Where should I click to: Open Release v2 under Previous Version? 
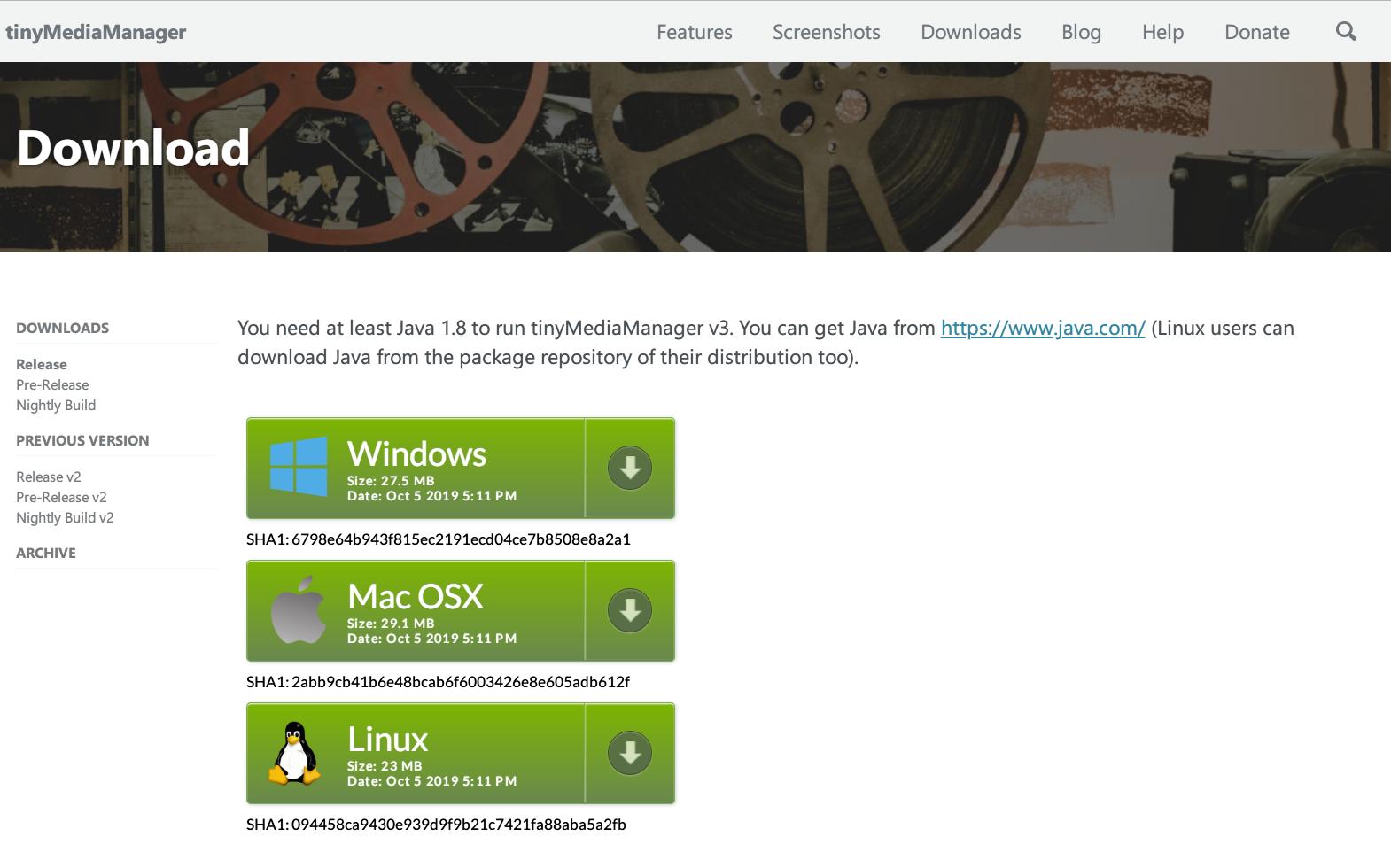pos(49,477)
